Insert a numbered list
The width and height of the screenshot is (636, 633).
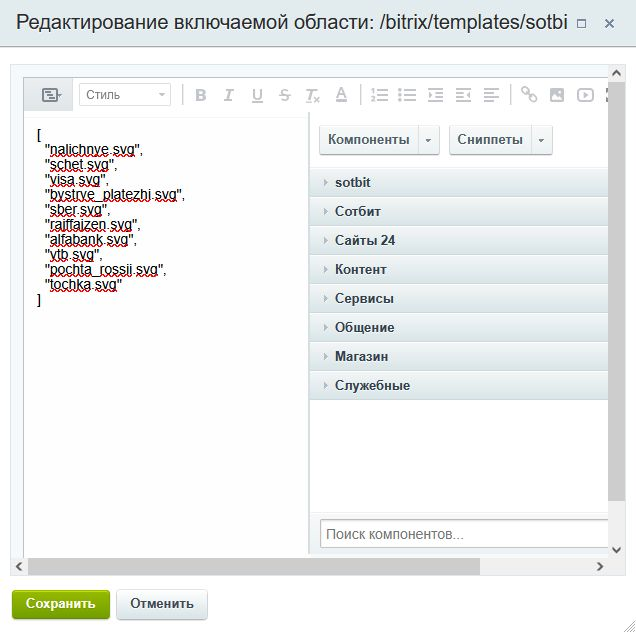pos(379,95)
